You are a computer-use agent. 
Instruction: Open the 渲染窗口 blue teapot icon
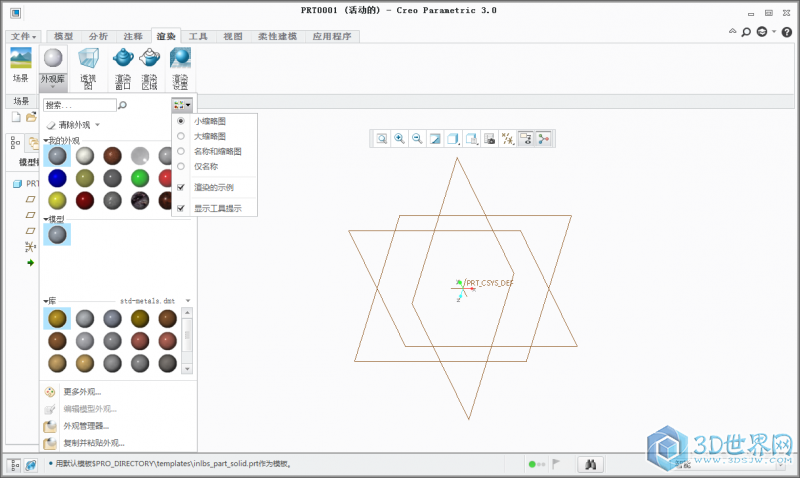(123, 58)
